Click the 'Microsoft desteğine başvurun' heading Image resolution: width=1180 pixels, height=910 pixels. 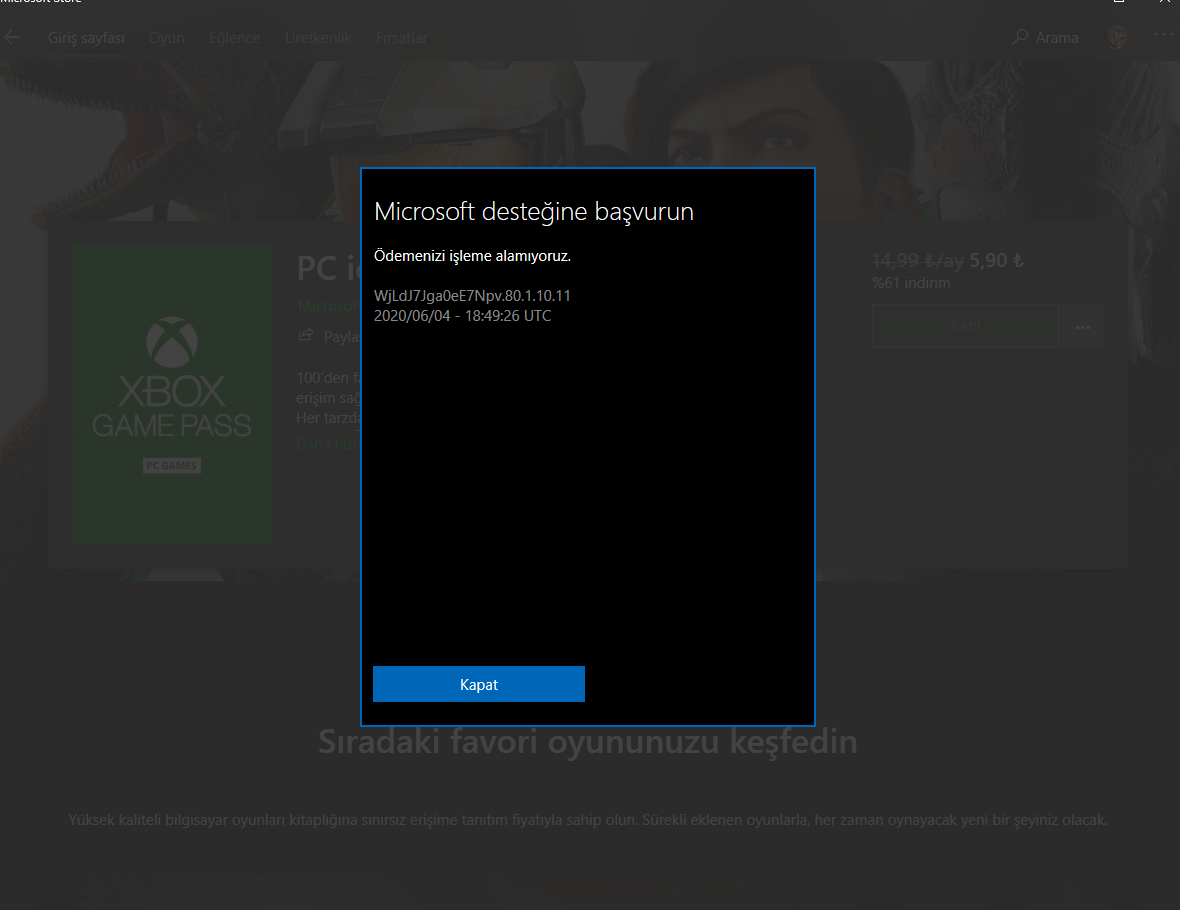[x=534, y=212]
